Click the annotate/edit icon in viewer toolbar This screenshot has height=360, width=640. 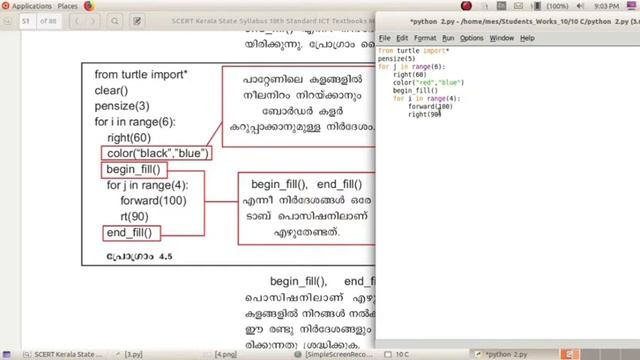point(137,21)
